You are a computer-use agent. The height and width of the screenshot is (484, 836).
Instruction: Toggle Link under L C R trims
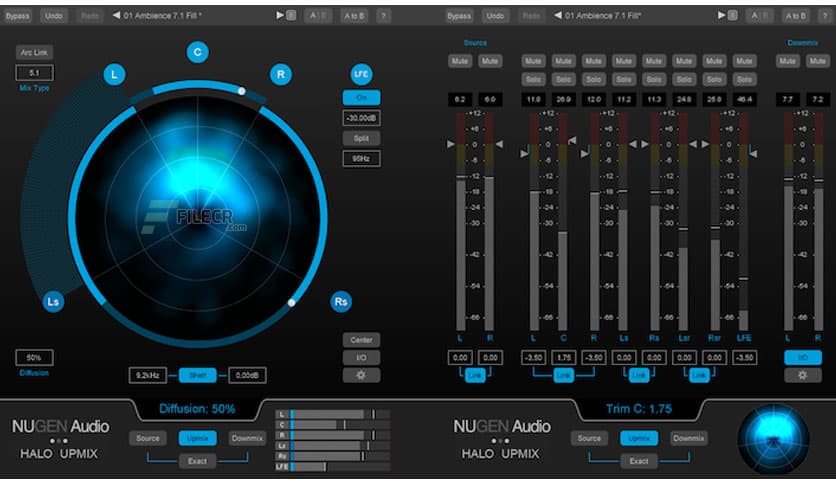coord(563,375)
